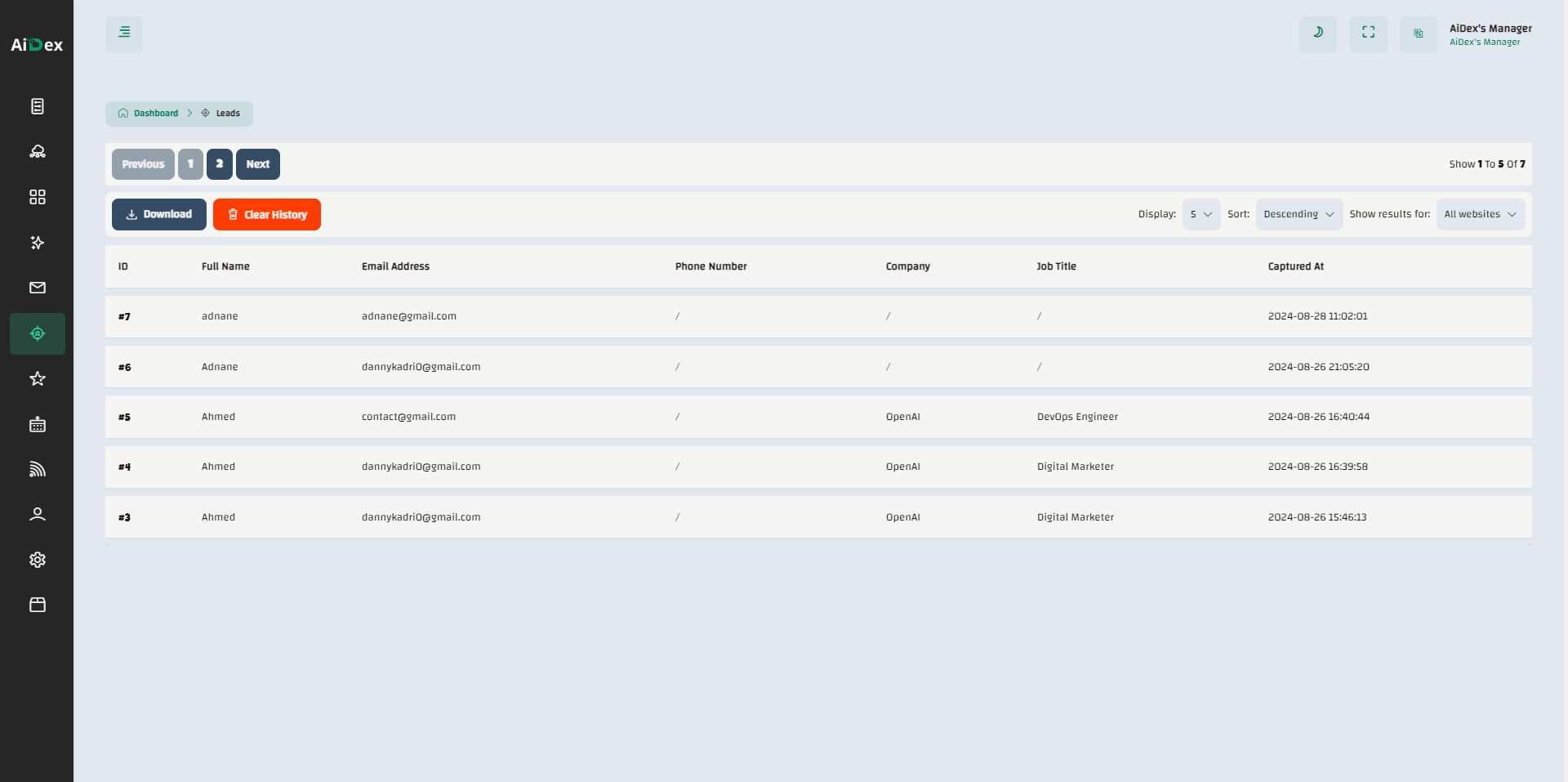Click the RSS feed sidebar icon
The height and width of the screenshot is (782, 1568).
38,469
